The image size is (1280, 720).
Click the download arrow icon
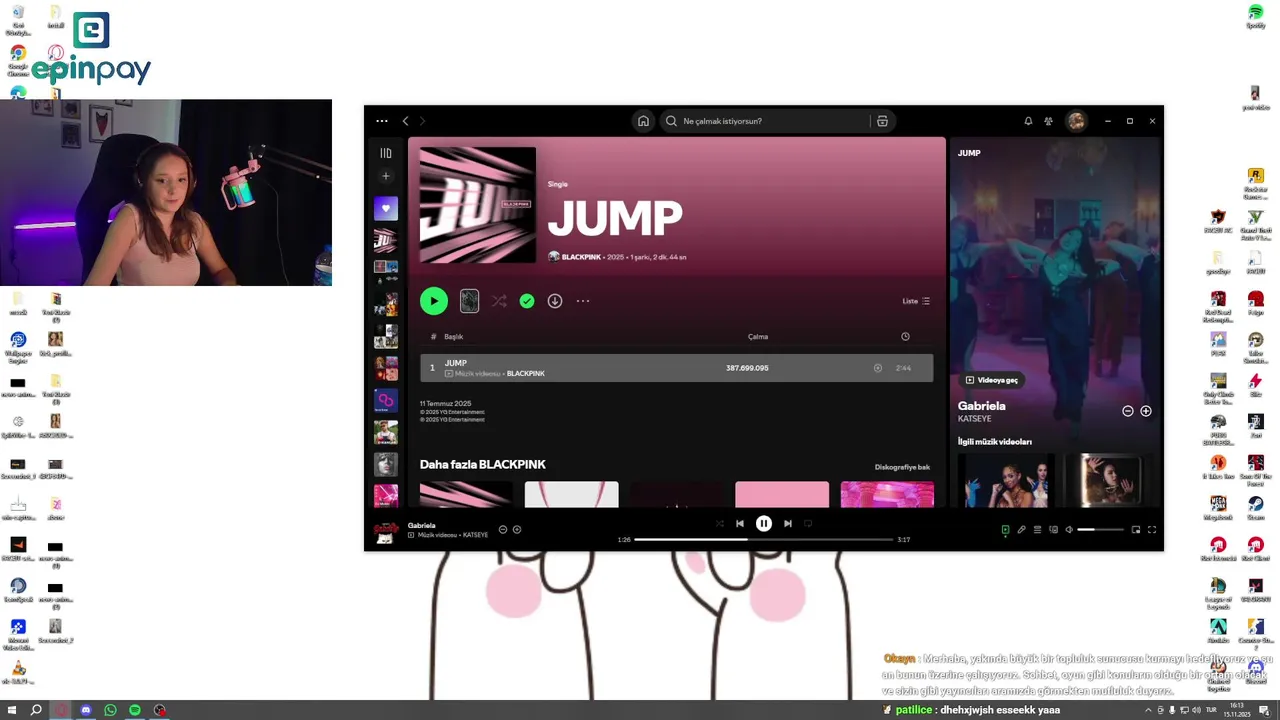555,301
